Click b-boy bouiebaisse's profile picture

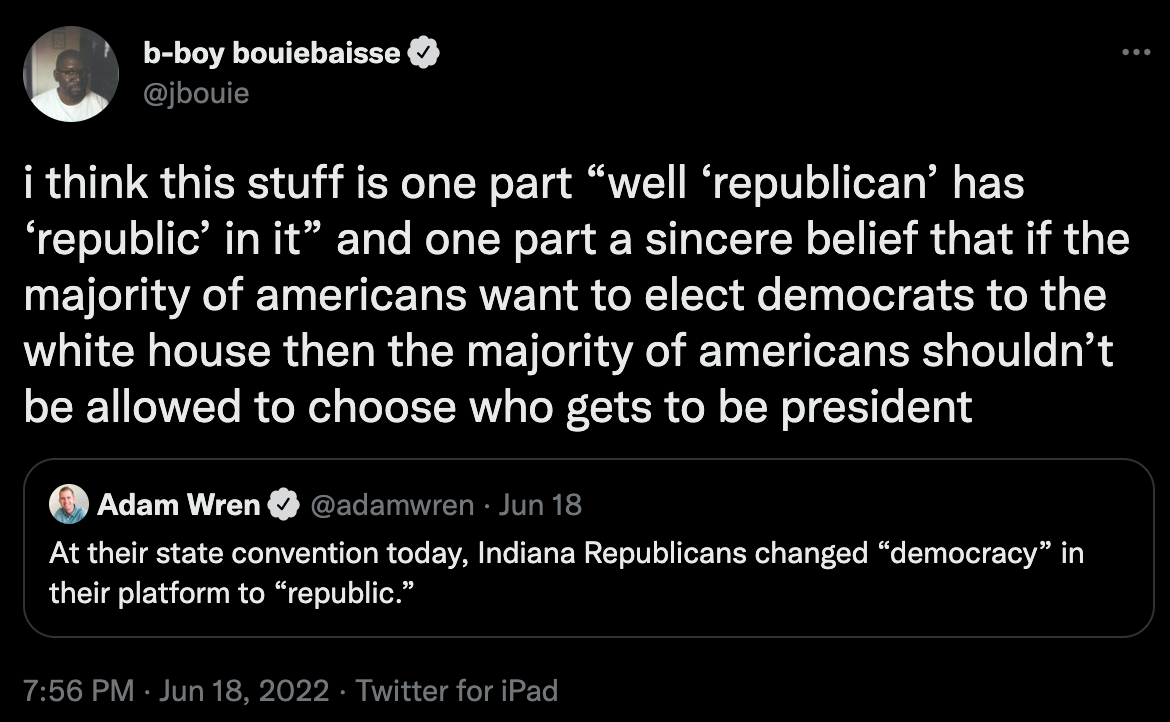(x=70, y=74)
